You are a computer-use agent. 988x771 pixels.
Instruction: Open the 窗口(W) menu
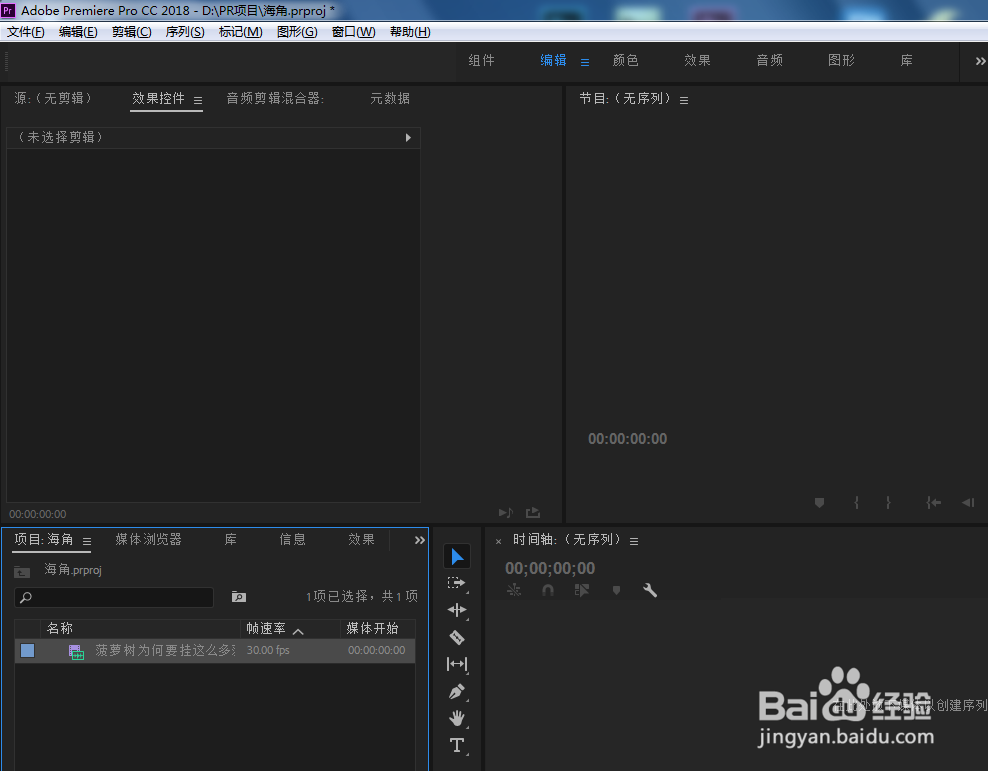(353, 32)
